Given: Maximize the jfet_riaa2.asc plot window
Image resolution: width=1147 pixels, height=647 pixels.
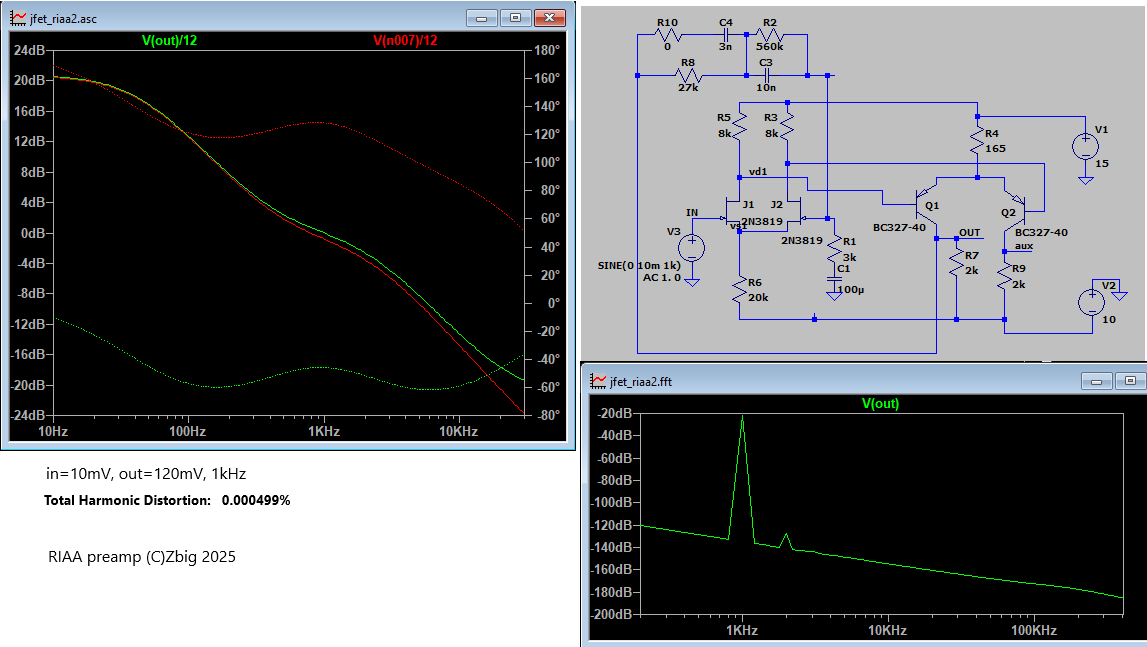Looking at the screenshot, I should click(515, 18).
